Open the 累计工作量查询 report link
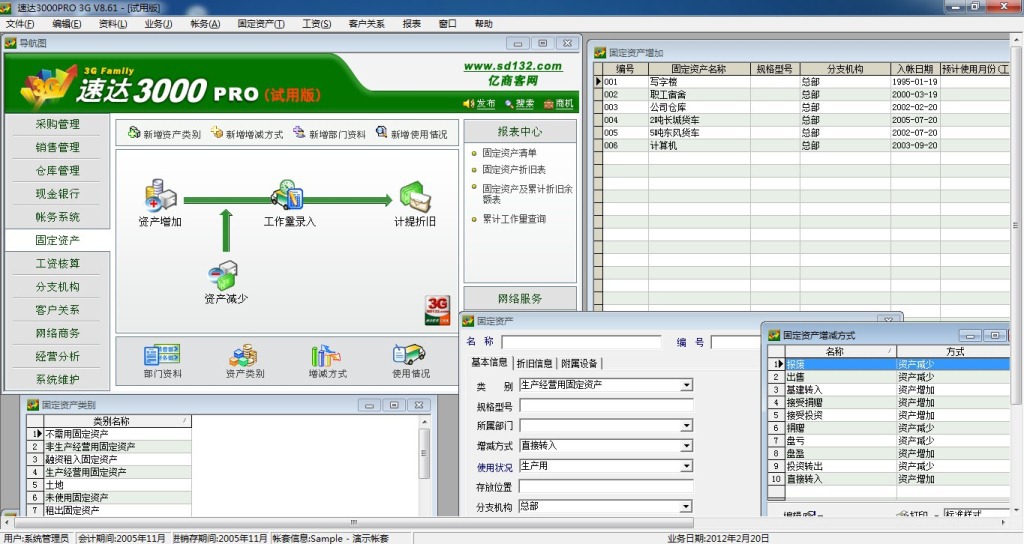Viewport: 1024px width, 544px height. pos(514,219)
